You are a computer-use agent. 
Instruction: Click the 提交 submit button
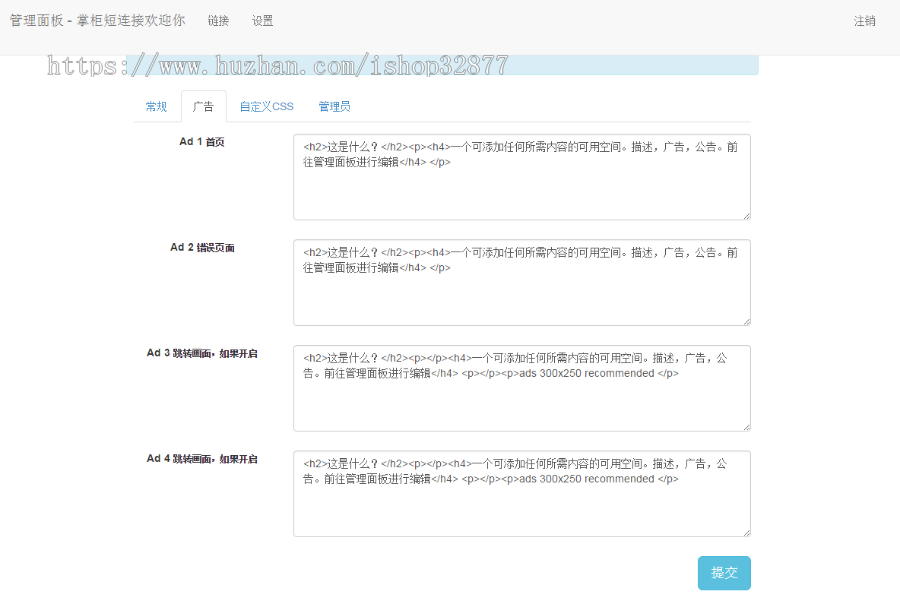coord(724,573)
